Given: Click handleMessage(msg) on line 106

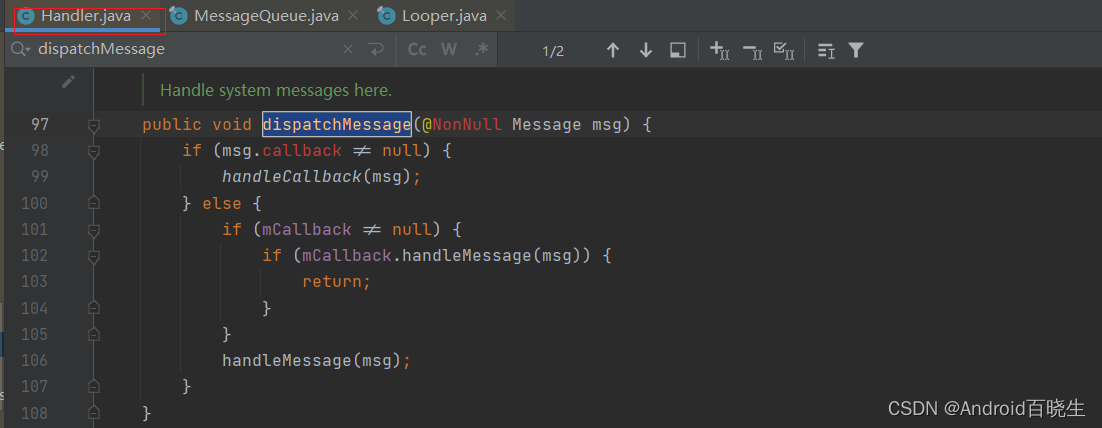Looking at the screenshot, I should point(311,361).
